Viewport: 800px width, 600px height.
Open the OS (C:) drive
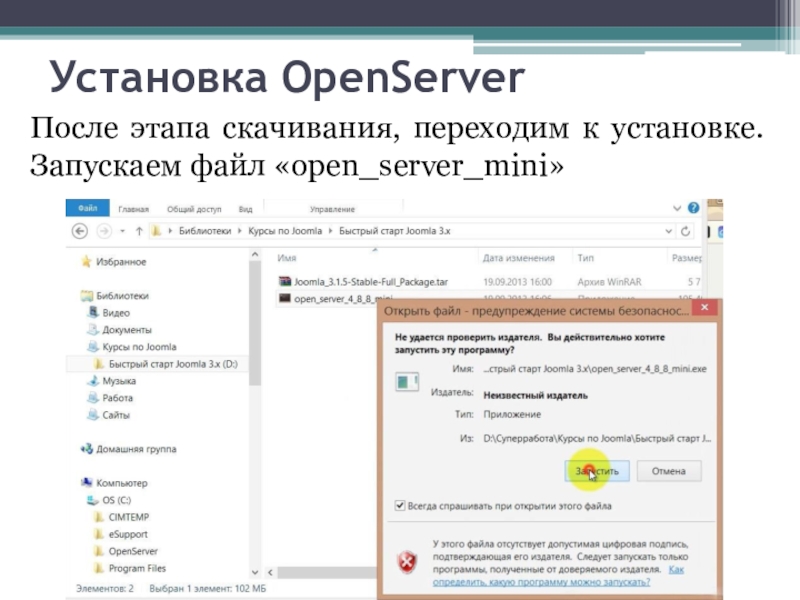(x=116, y=501)
